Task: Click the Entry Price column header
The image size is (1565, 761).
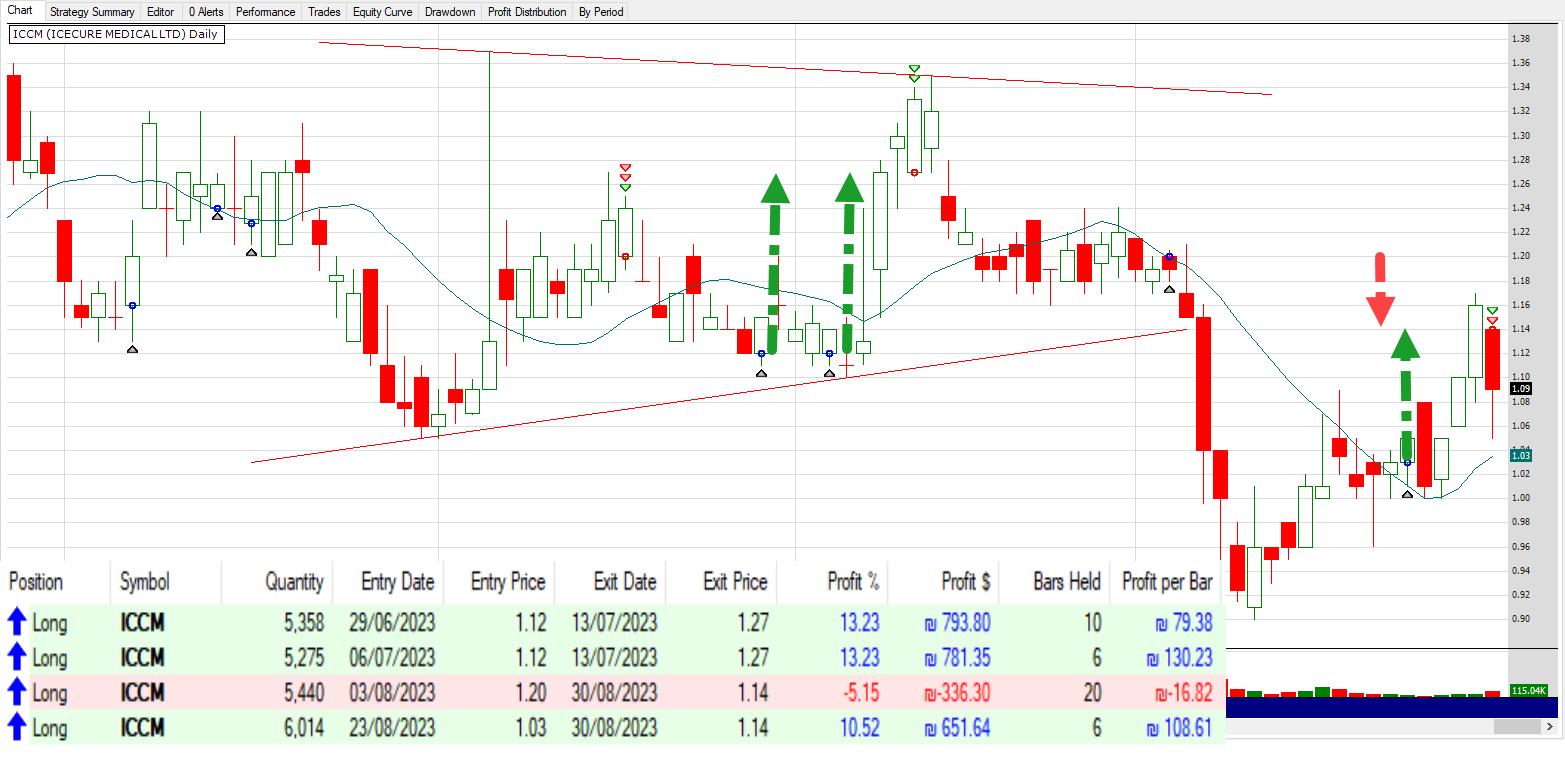Action: point(508,582)
